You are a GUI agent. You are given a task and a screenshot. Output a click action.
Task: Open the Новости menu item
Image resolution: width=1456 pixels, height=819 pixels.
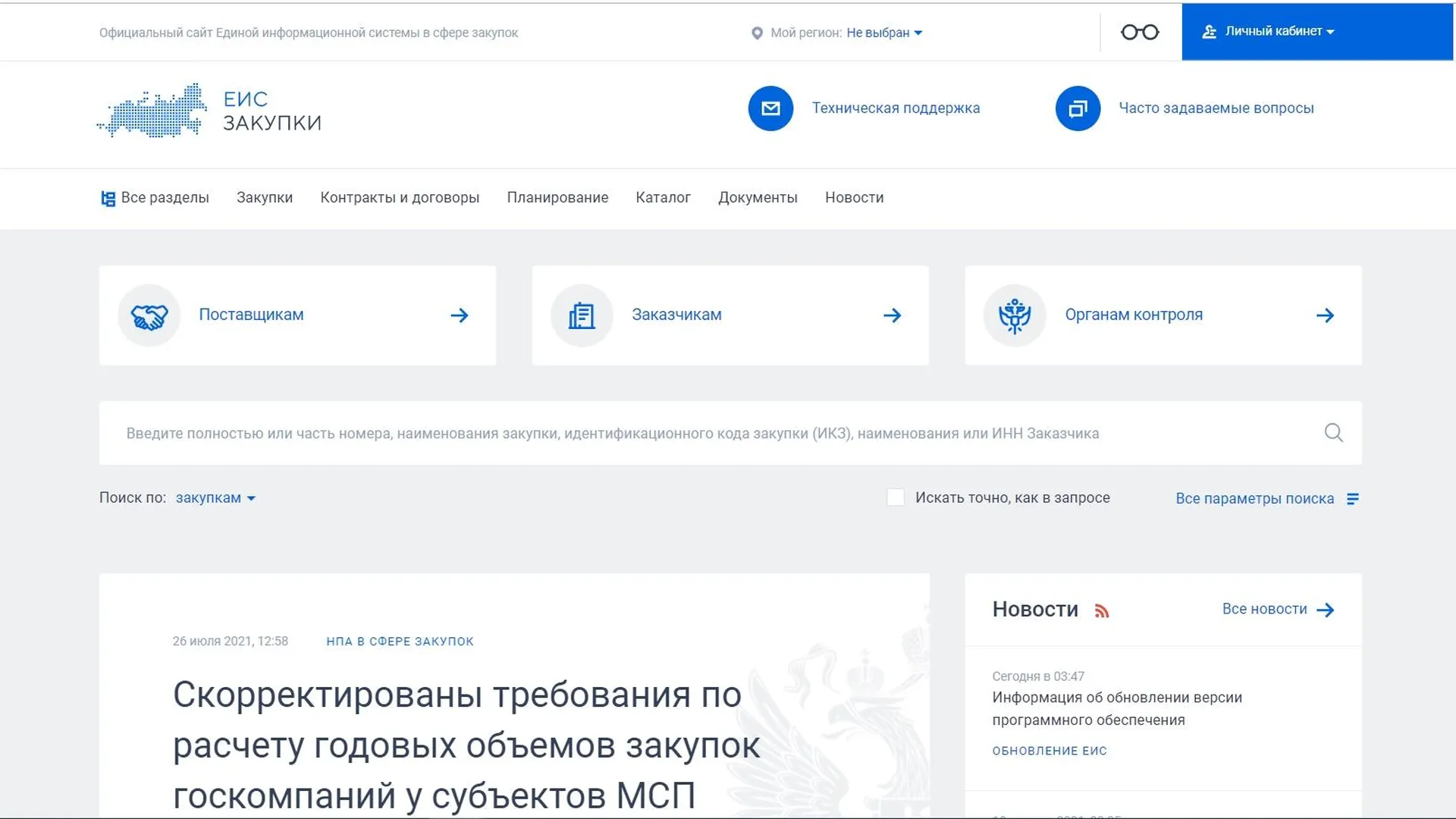click(855, 198)
